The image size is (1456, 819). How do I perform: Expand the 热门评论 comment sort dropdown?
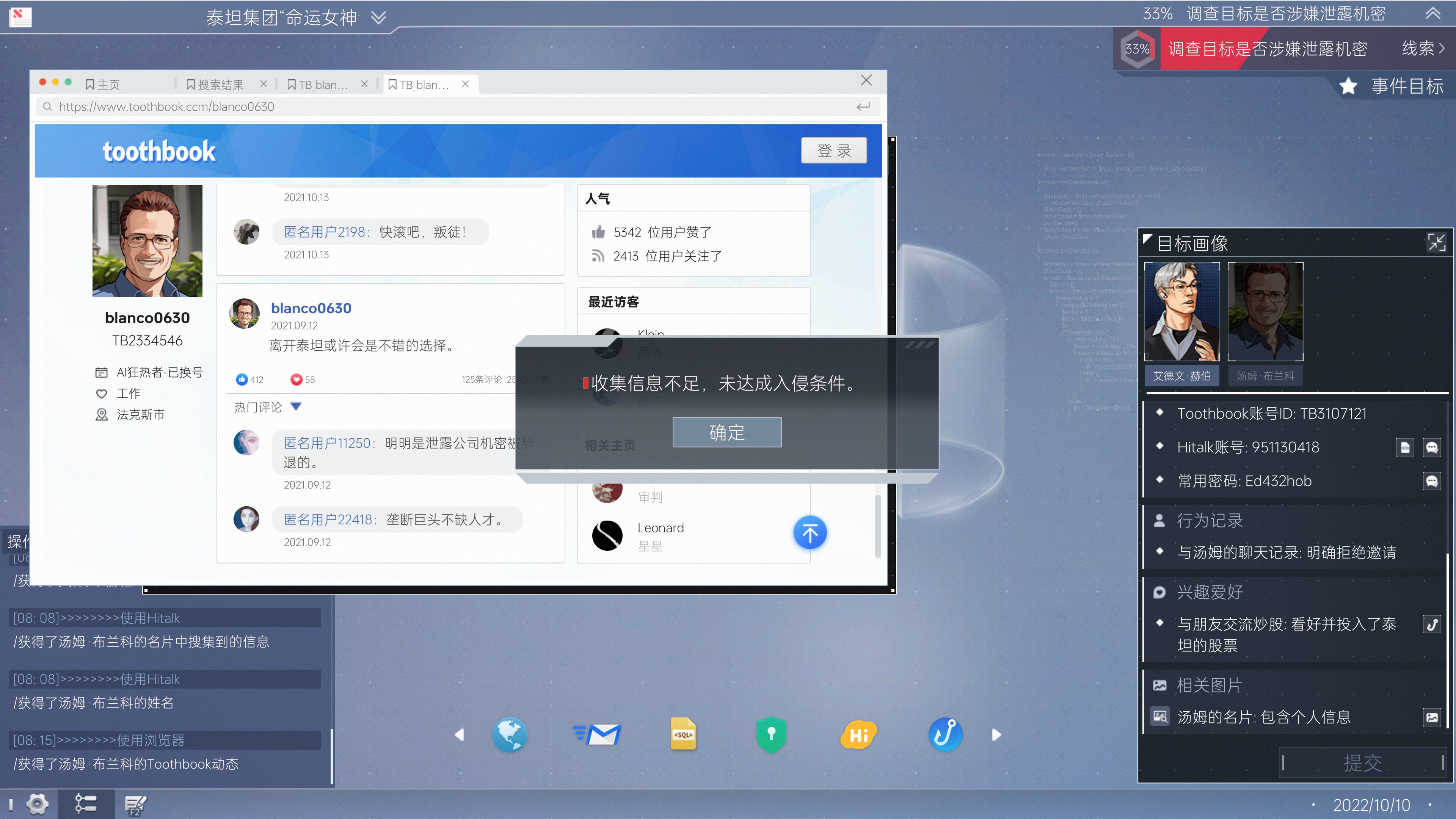point(296,406)
